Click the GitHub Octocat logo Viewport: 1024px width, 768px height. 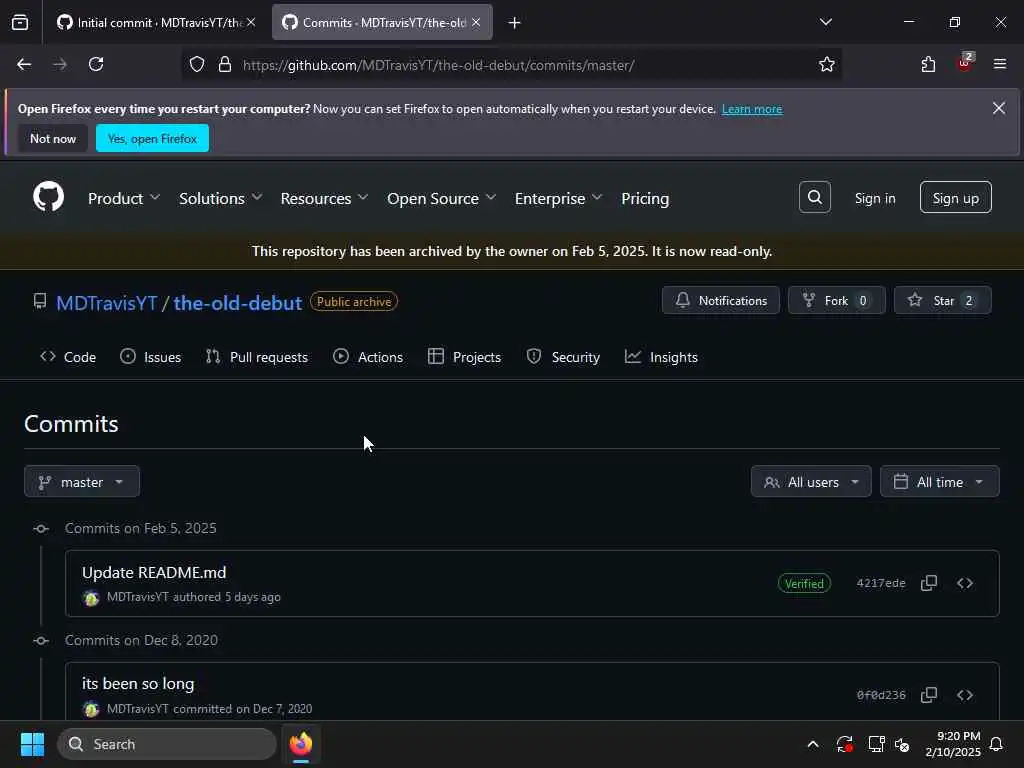pyautogui.click(x=48, y=197)
